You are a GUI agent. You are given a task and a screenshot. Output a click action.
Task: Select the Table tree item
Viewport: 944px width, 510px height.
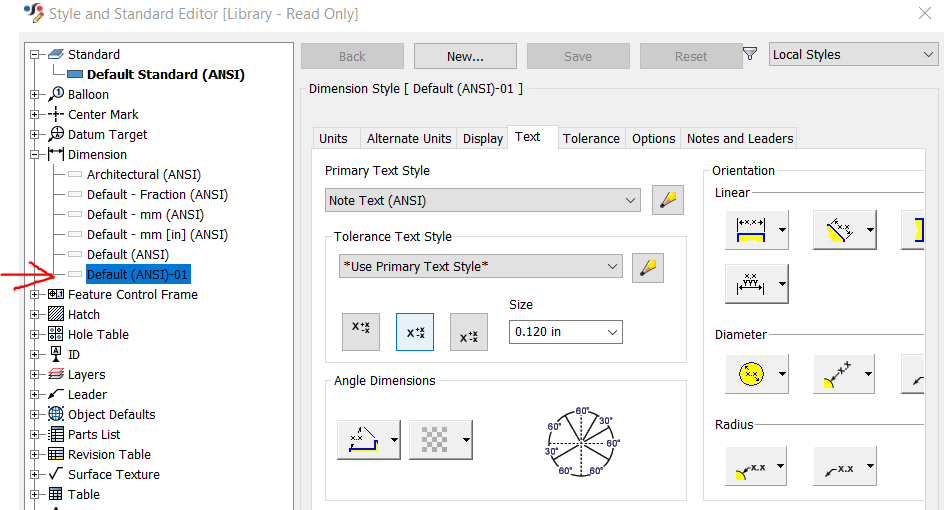pos(84,494)
